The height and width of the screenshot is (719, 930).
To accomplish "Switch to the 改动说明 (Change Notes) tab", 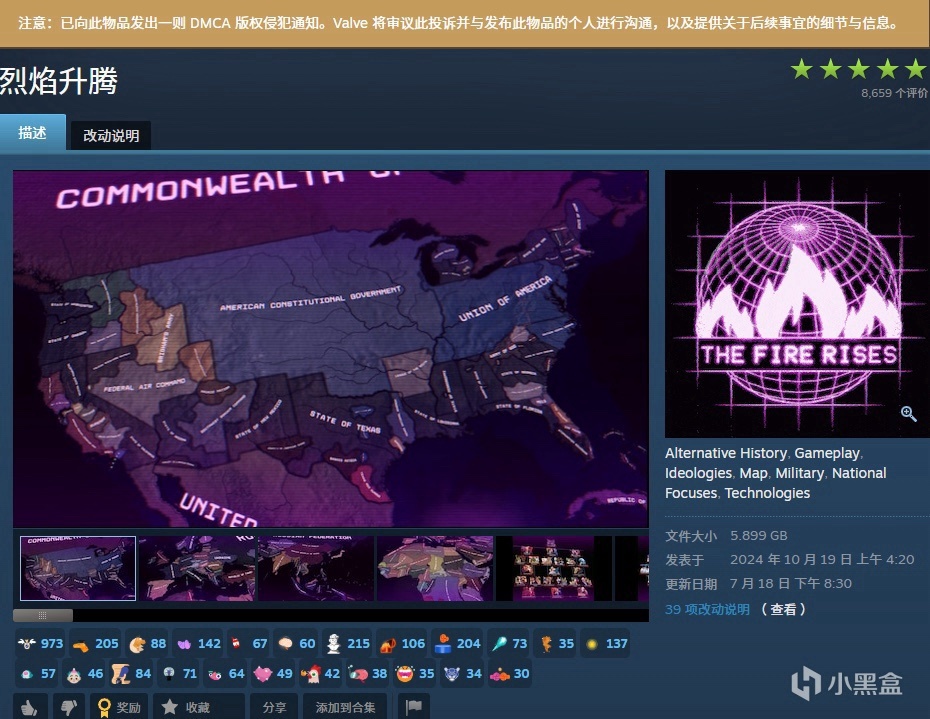I will [x=111, y=135].
